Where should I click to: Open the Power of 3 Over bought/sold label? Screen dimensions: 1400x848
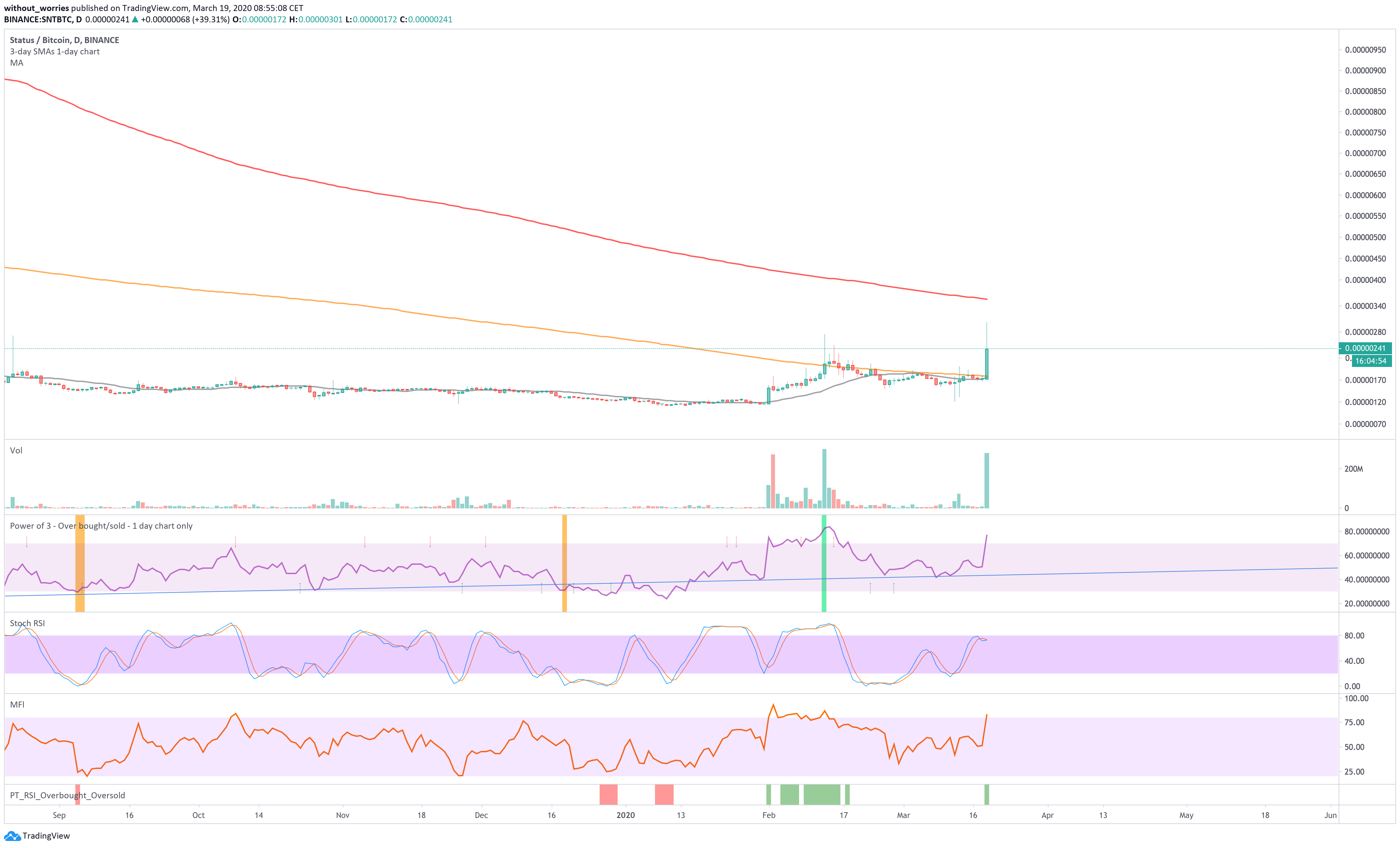(101, 526)
